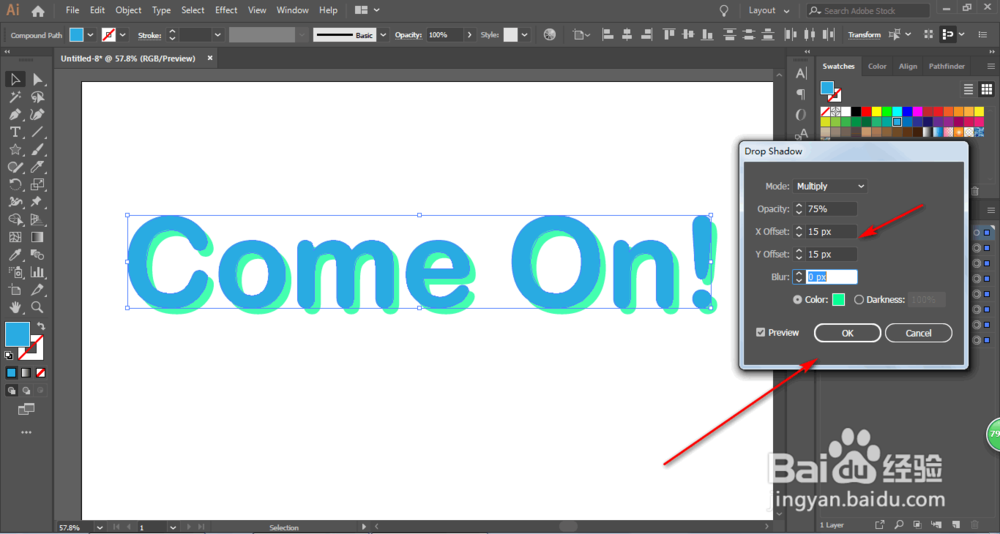Pick the red swatch in Swatches panel
The width and height of the screenshot is (1000, 534).
[x=866, y=112]
